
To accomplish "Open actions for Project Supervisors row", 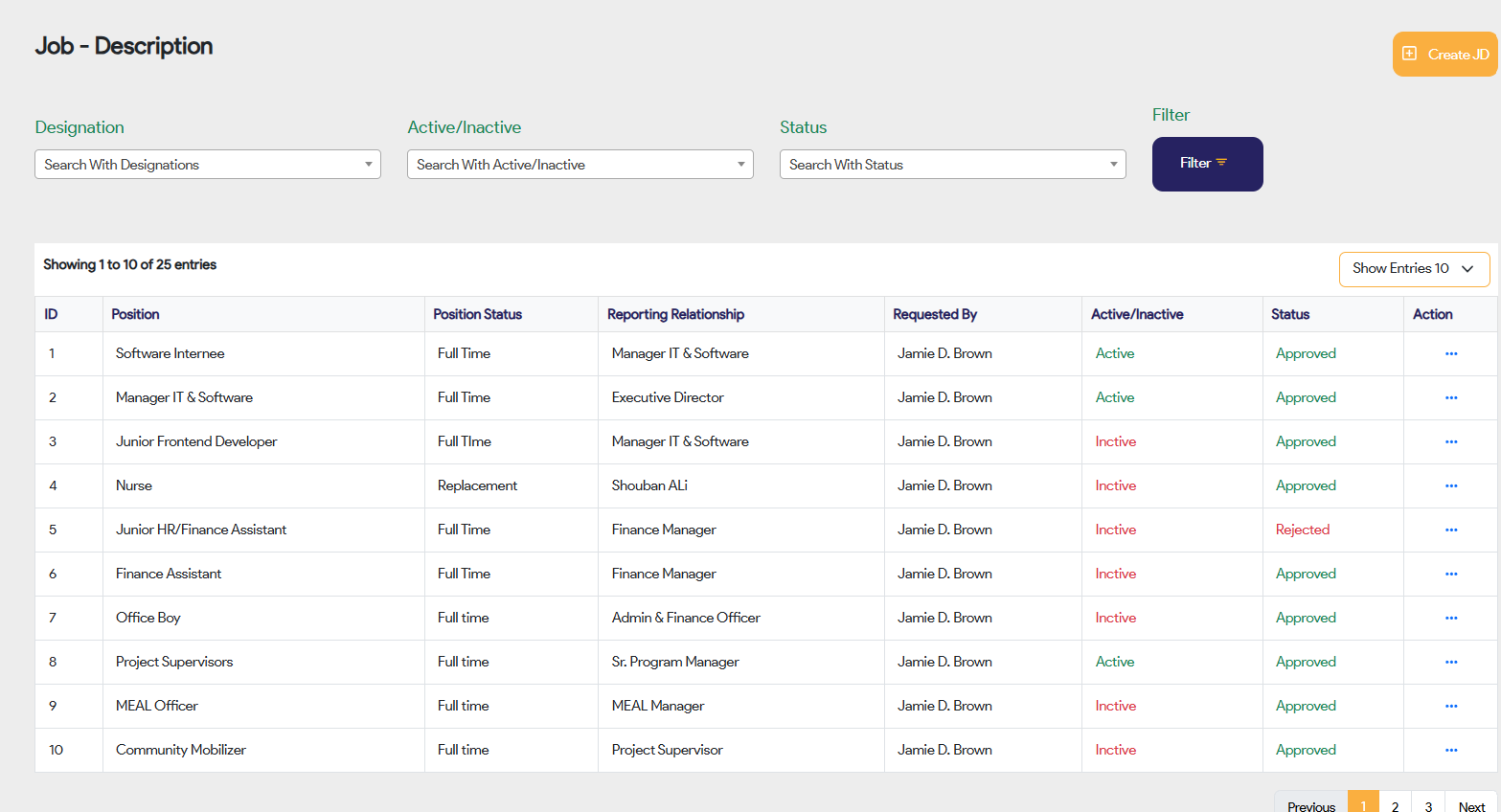I will (1450, 663).
